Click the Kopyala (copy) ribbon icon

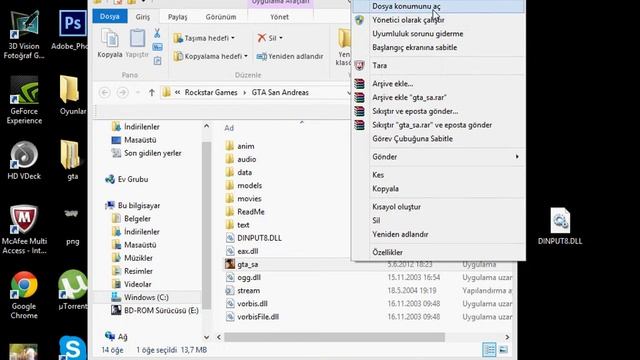pyautogui.click(x=109, y=43)
